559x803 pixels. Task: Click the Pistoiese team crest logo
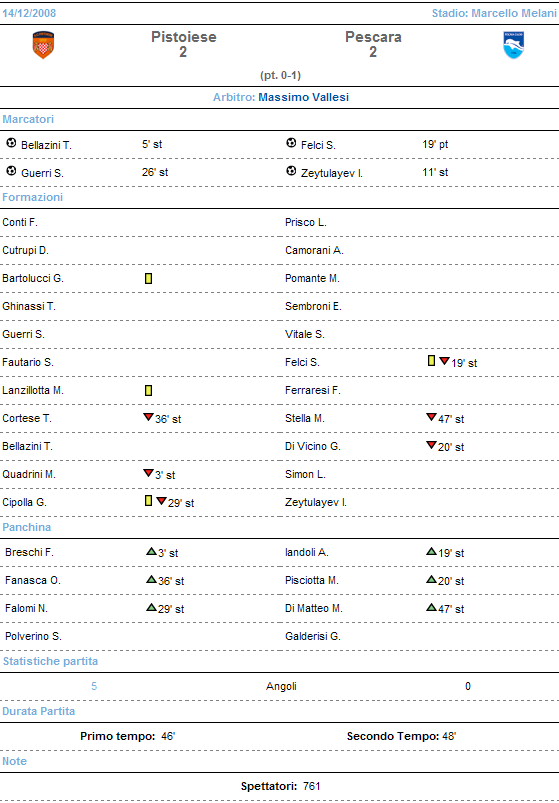(x=43, y=45)
